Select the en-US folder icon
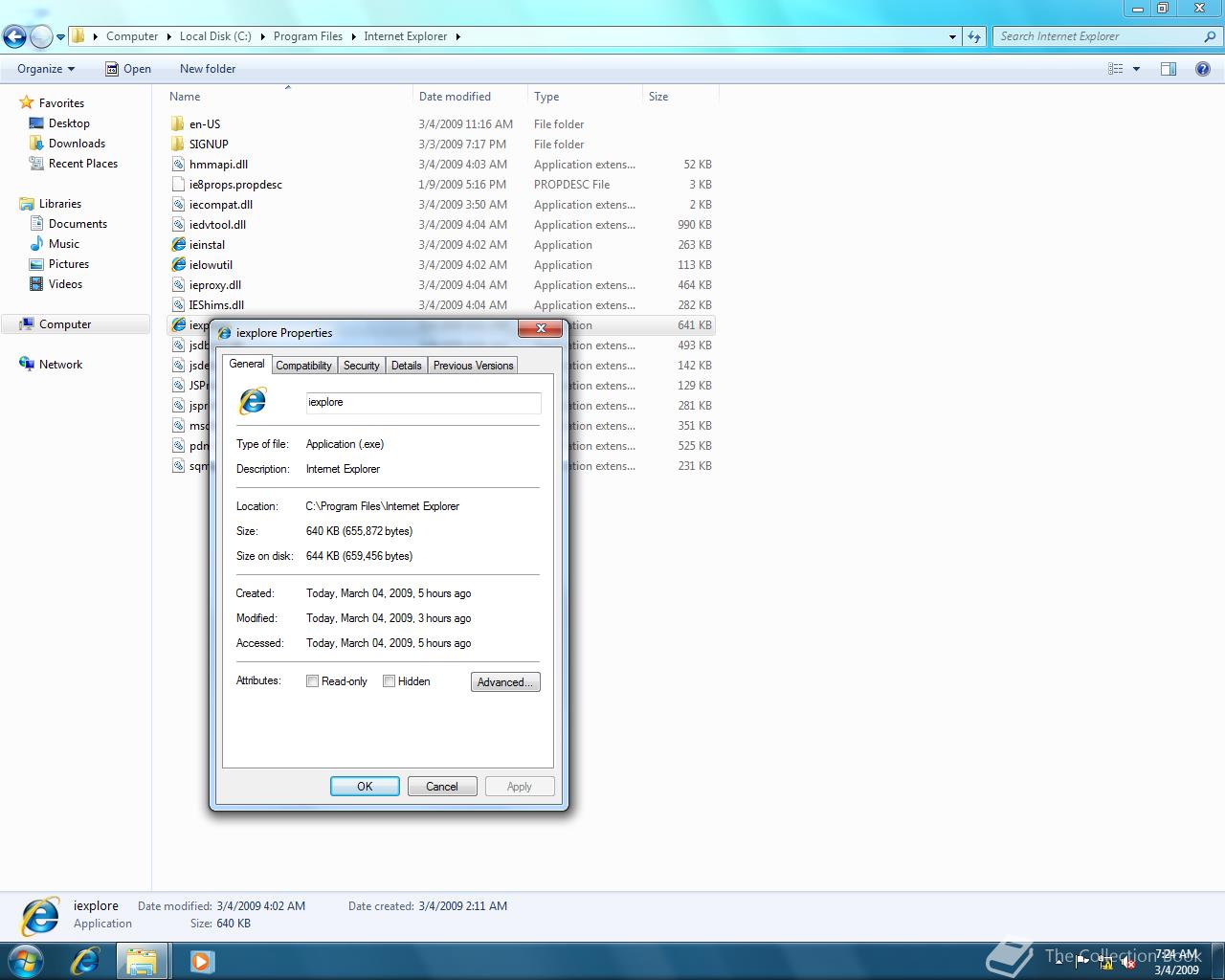This screenshot has width=1225, height=980. (x=178, y=124)
